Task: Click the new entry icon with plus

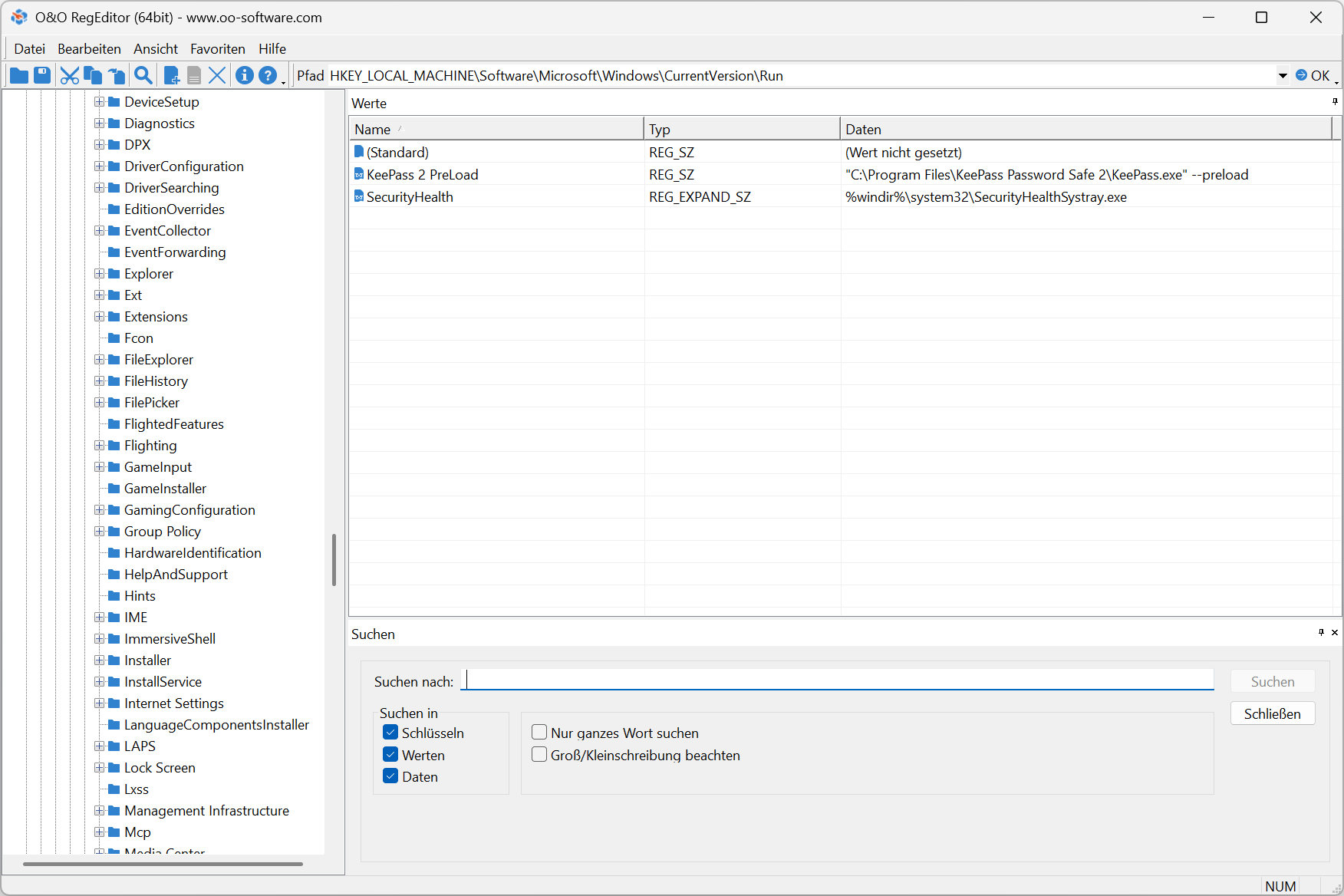Action: pos(172,75)
